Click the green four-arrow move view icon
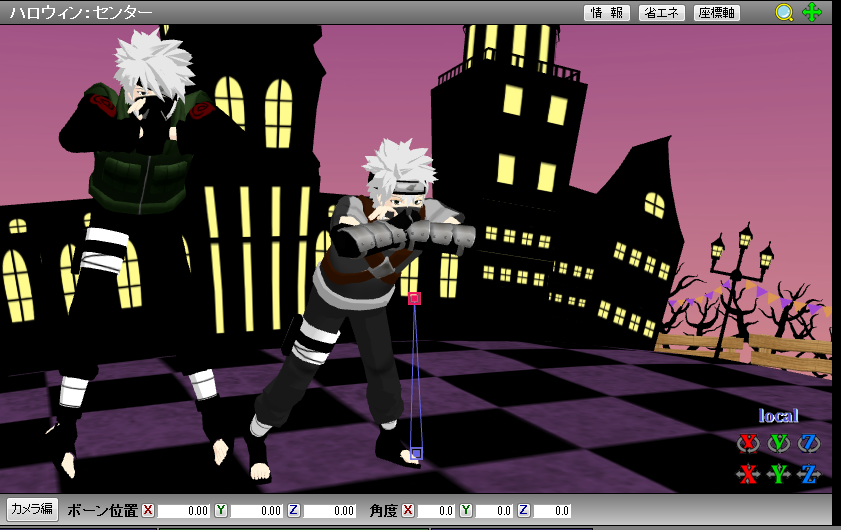Image resolution: width=841 pixels, height=530 pixels. (x=812, y=12)
